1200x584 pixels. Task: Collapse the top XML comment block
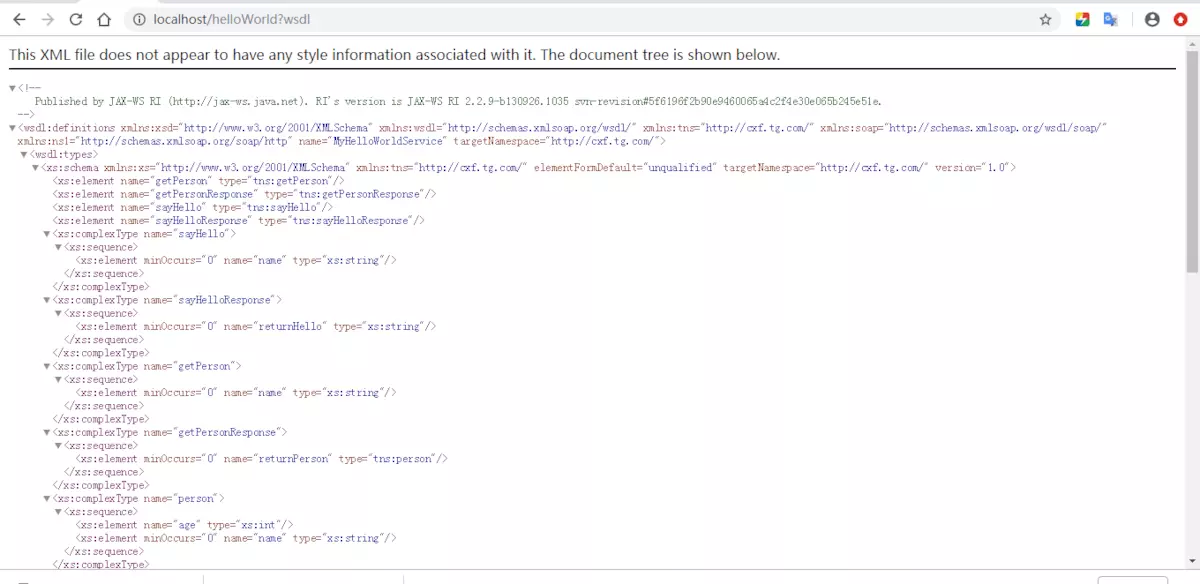click(x=13, y=89)
